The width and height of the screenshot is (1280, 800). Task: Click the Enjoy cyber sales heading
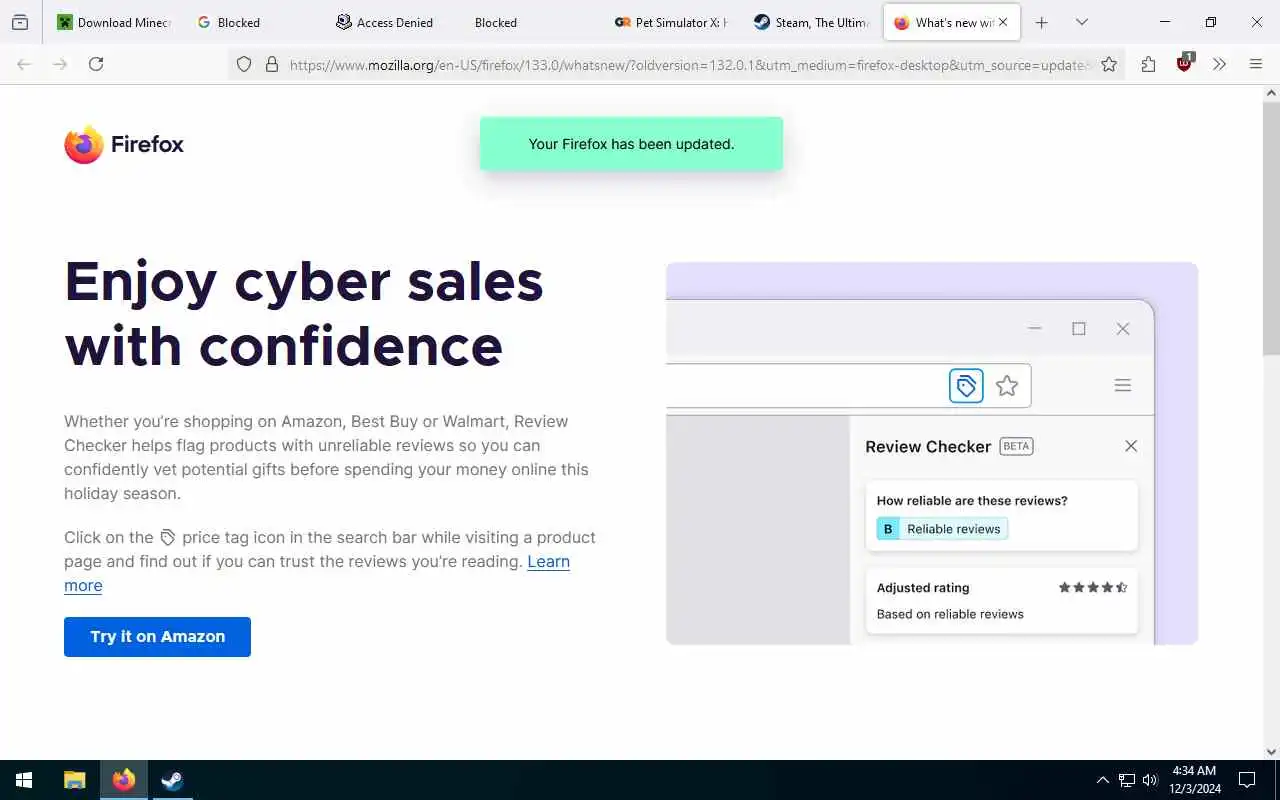tap(304, 313)
